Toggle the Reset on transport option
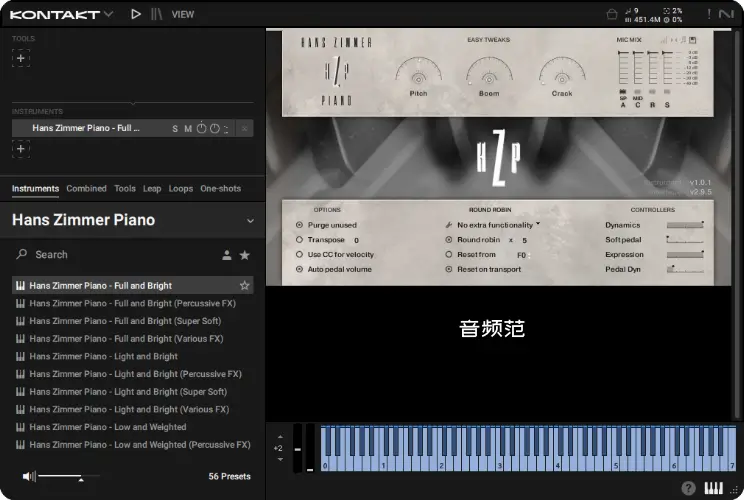This screenshot has height=500, width=744. click(x=449, y=269)
